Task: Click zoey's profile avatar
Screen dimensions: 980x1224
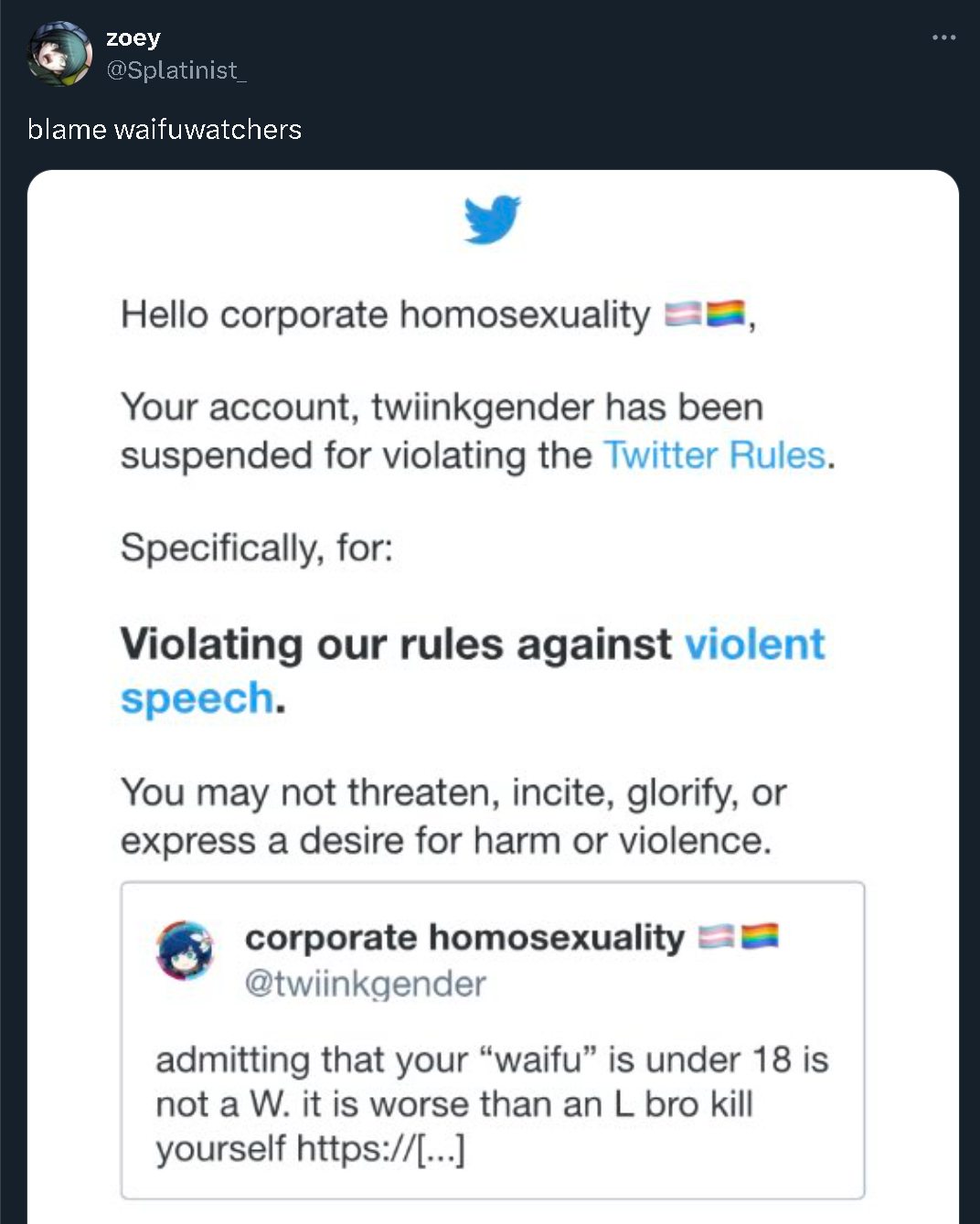Action: (60, 54)
